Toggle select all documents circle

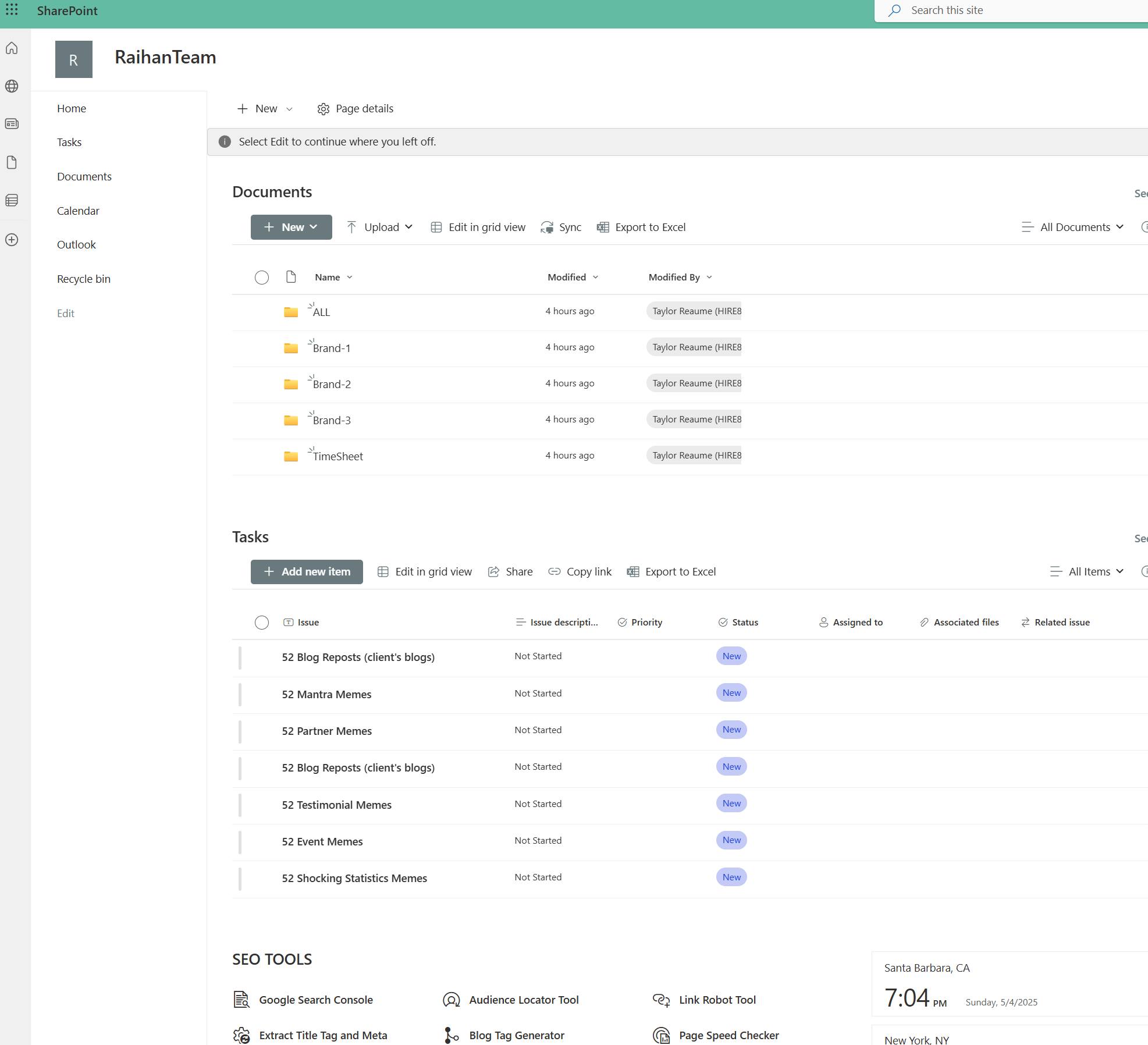click(262, 278)
